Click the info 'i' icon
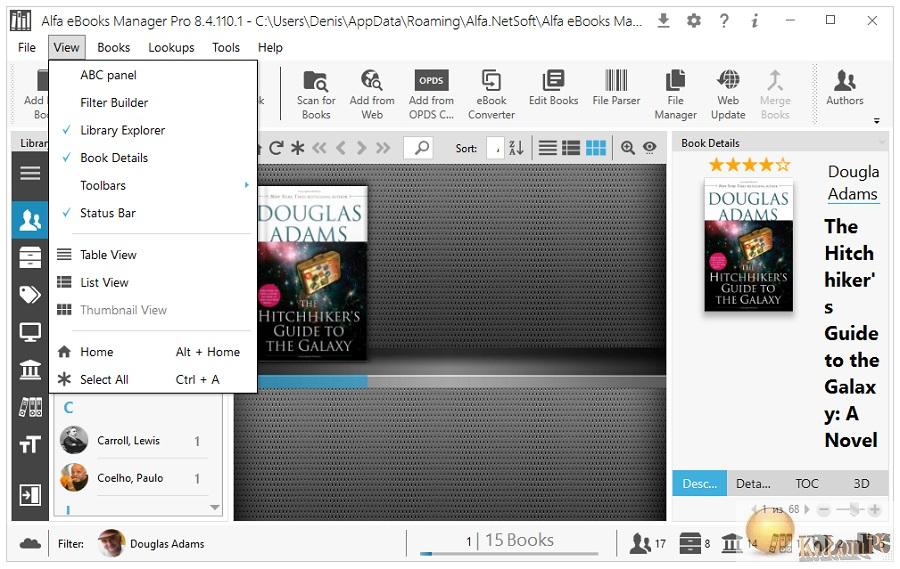 (x=754, y=21)
